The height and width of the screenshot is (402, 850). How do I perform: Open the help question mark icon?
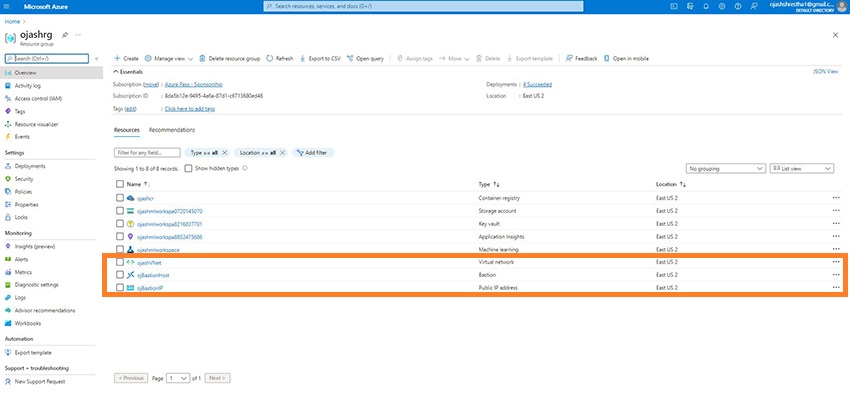[x=738, y=7]
